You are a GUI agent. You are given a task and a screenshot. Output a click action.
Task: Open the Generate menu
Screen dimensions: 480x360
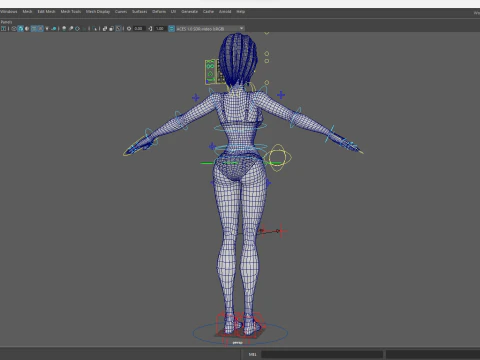(189, 12)
